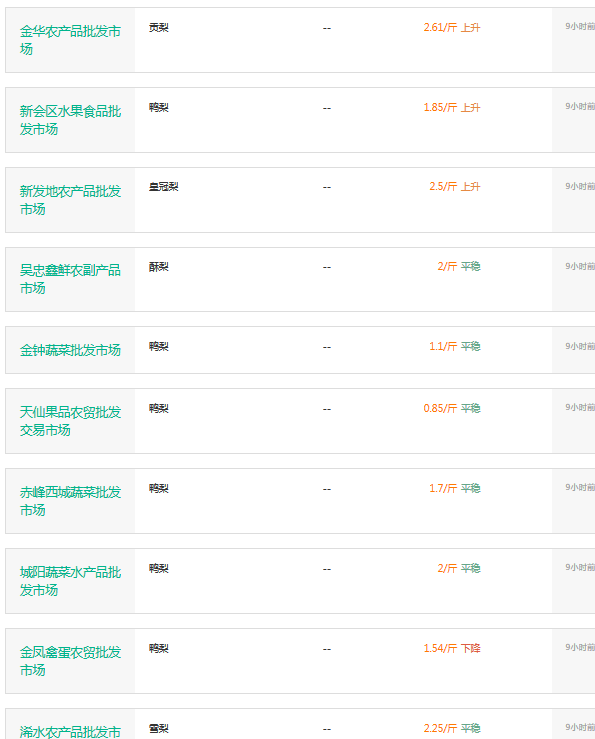Click the 1.1/斤 平稳 price entry
This screenshot has height=739, width=595.
click(x=455, y=347)
